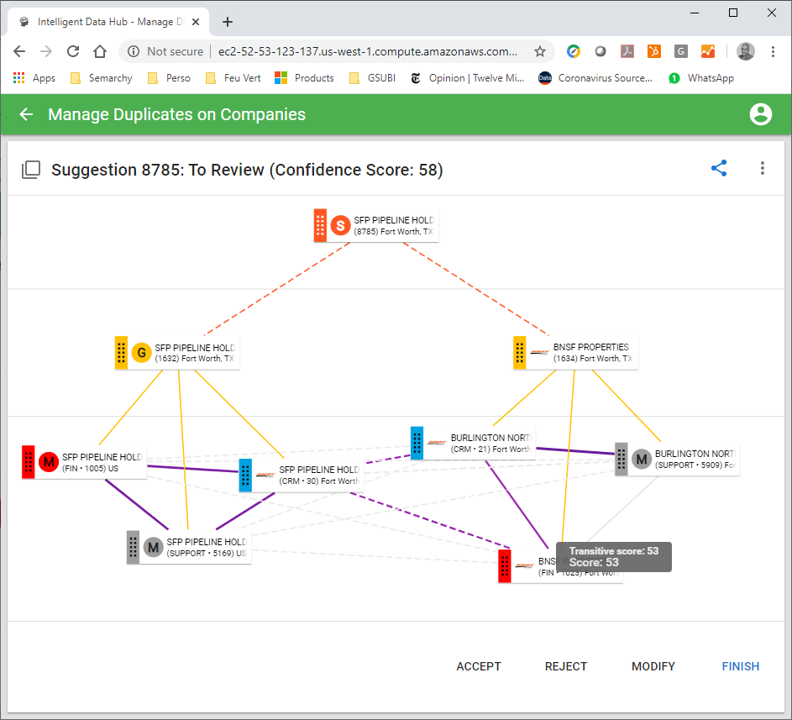This screenshot has width=792, height=720.
Task: Click the grey M avatar on SUPPORT 5169 node
Action: (x=153, y=547)
